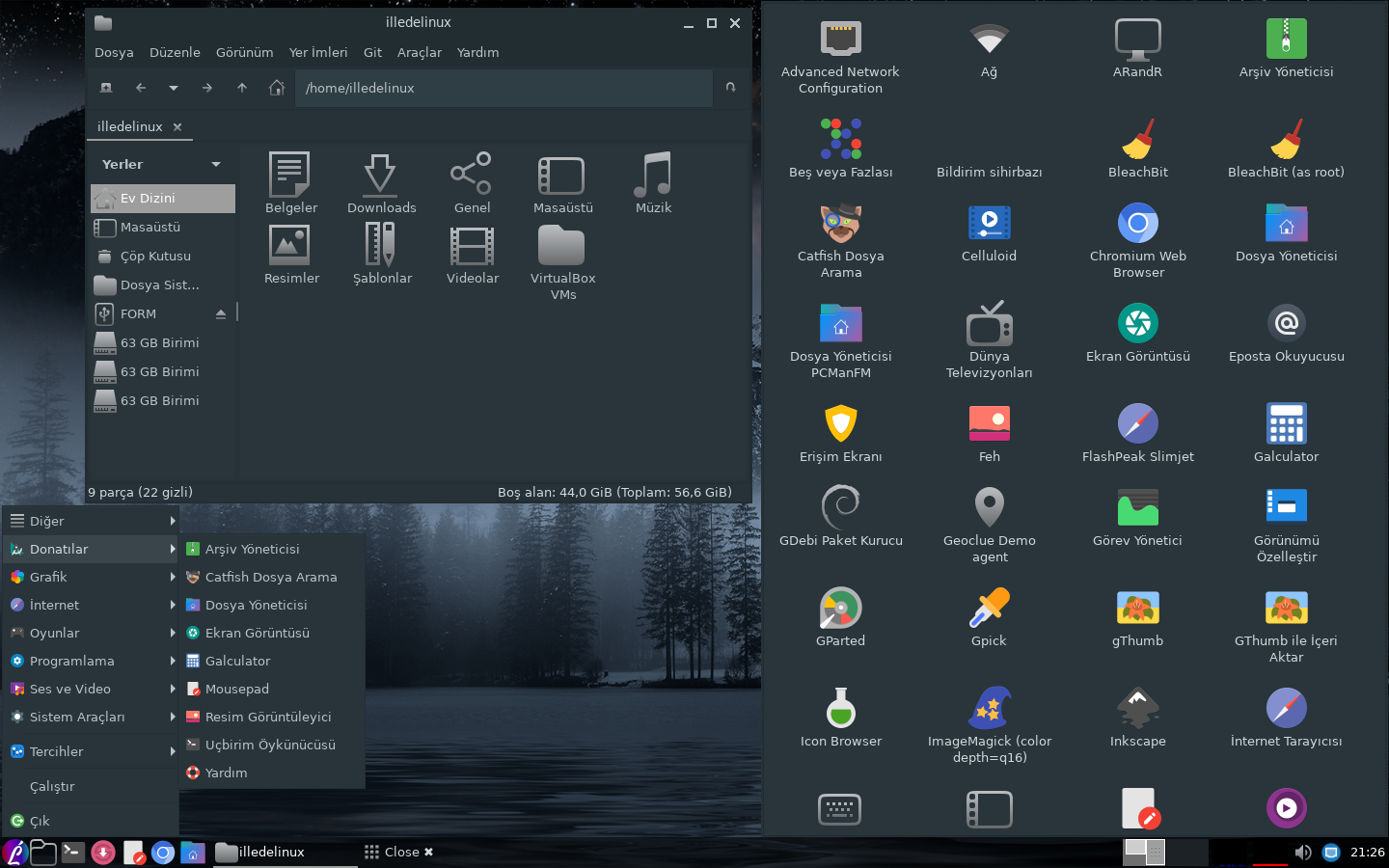
Task: Open Görünüm menu
Action: (x=244, y=52)
